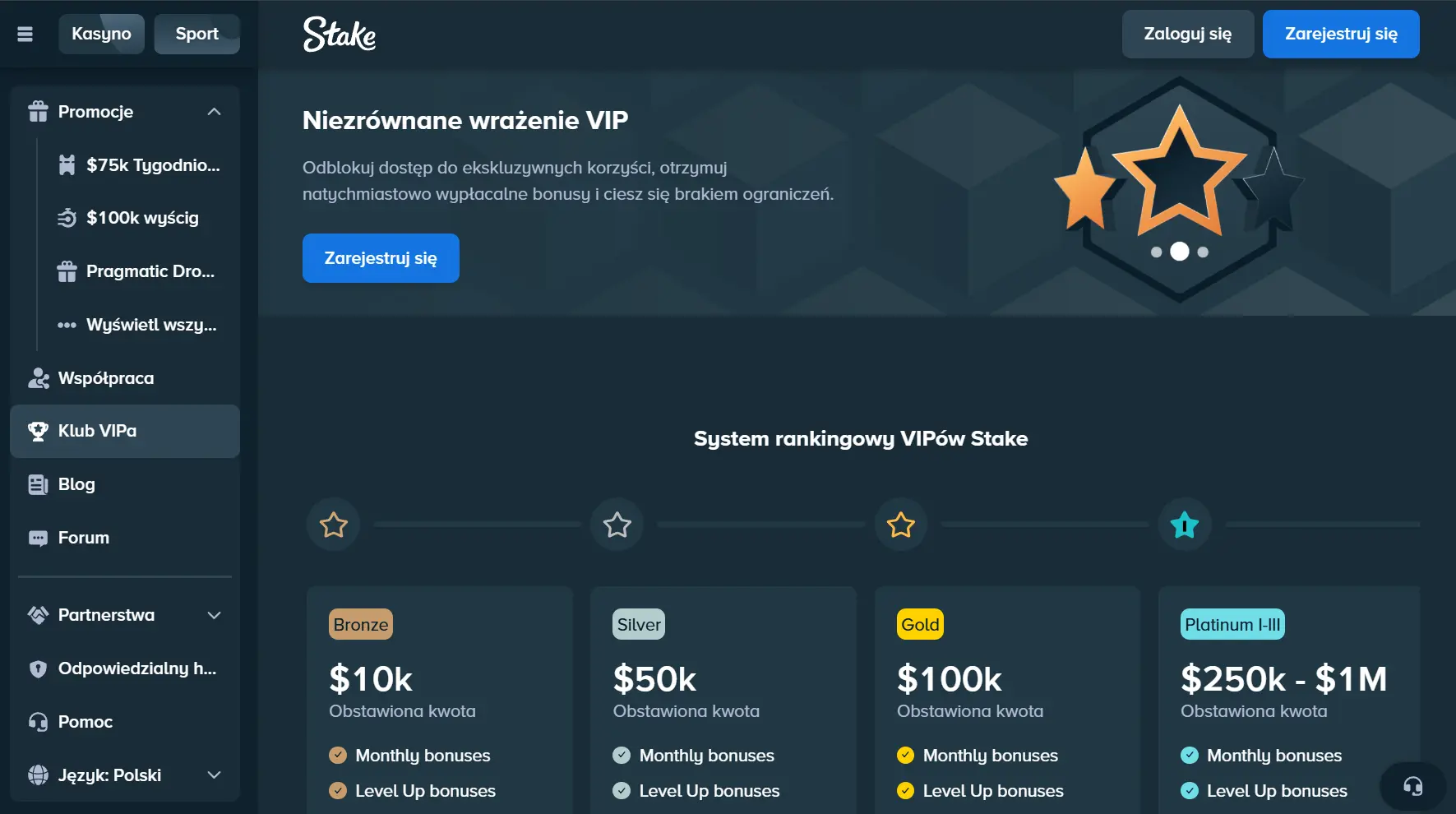Viewport: 1456px width, 814px height.
Task: Click Gold Monthly bonuses checkmark
Action: (x=905, y=755)
